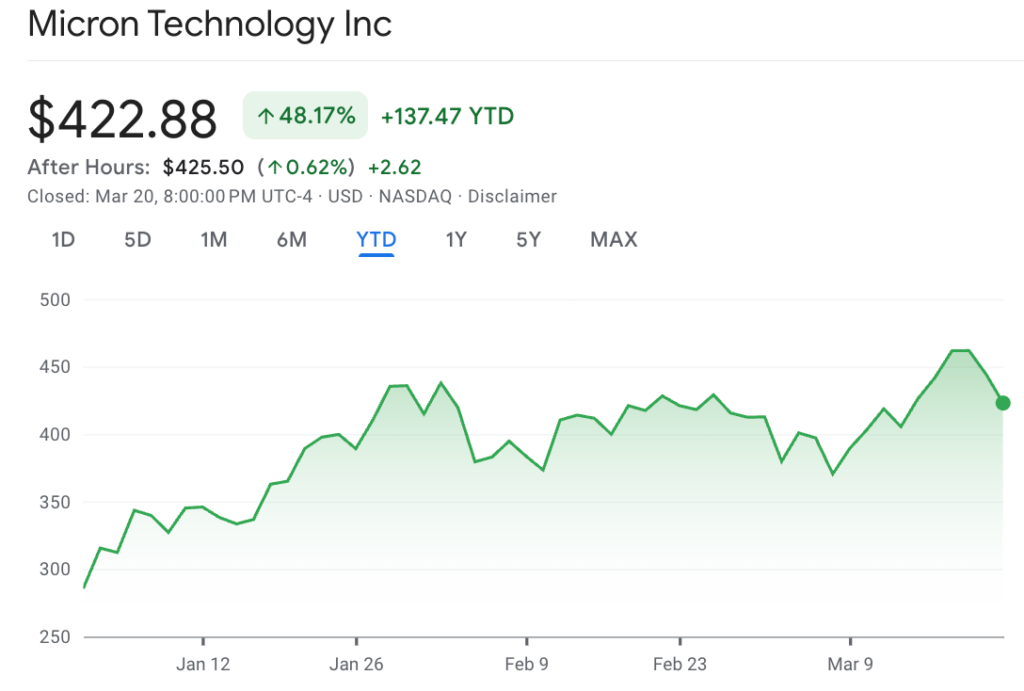The width and height of the screenshot is (1024, 691).
Task: Click the Micron Technology Inc title
Action: [x=210, y=24]
